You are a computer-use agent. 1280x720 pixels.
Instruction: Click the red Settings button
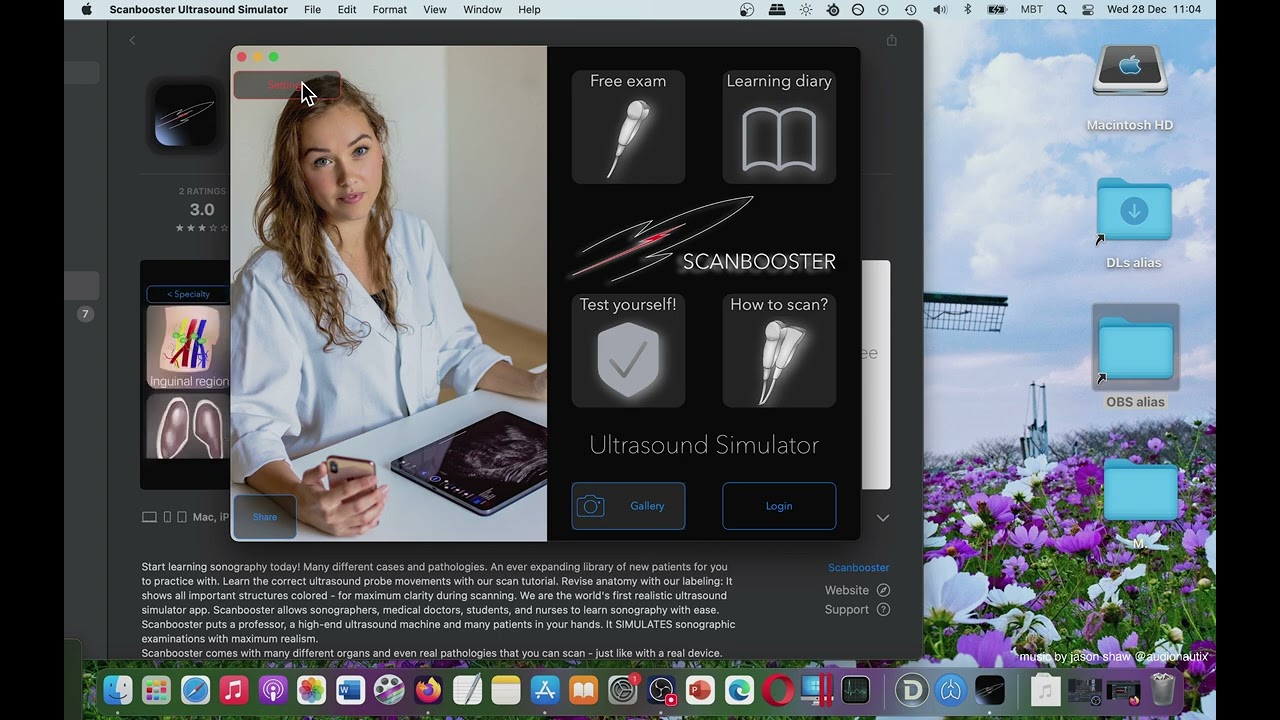coord(286,86)
